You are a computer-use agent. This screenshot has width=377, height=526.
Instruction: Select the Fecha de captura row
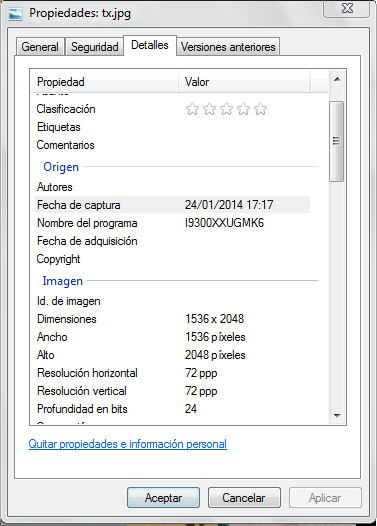tap(173, 205)
